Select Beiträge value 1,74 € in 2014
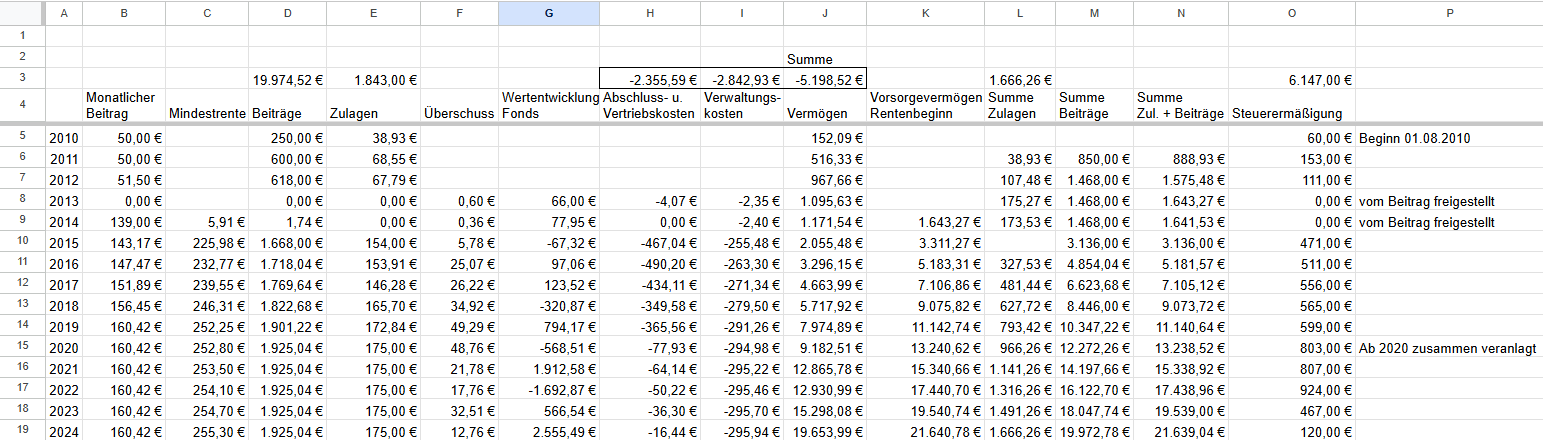The height and width of the screenshot is (440, 1543). click(289, 222)
